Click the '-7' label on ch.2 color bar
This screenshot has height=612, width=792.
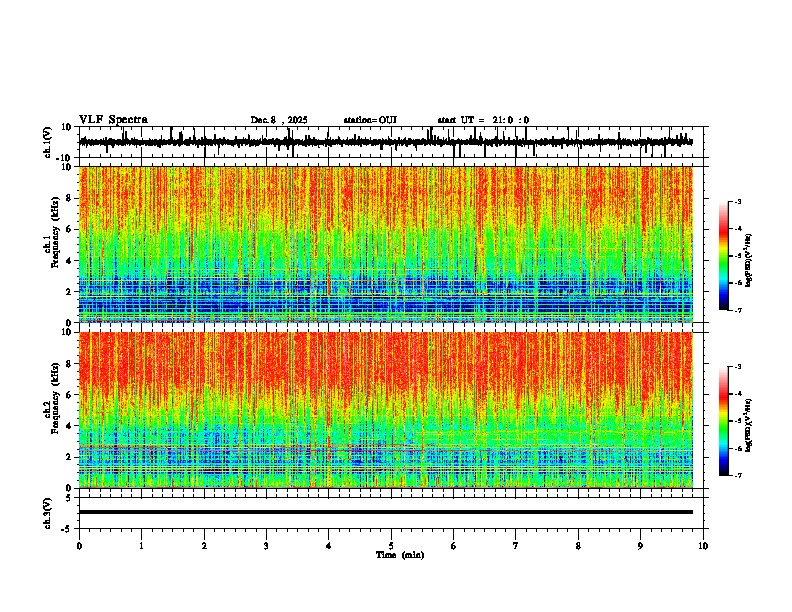pos(738,475)
